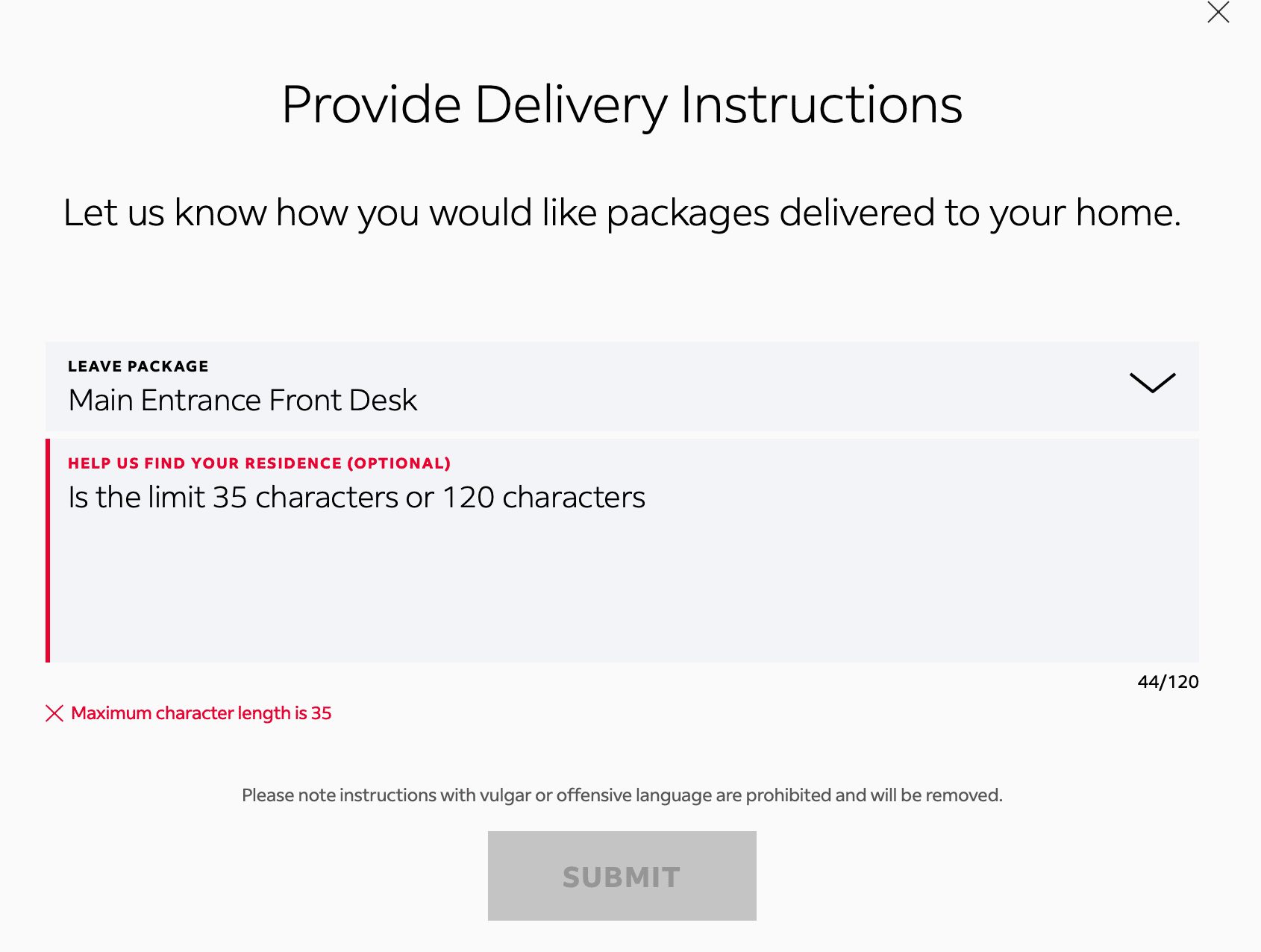This screenshot has height=952, width=1261.
Task: Click the packages delivered subtitle text
Action: click(x=622, y=213)
